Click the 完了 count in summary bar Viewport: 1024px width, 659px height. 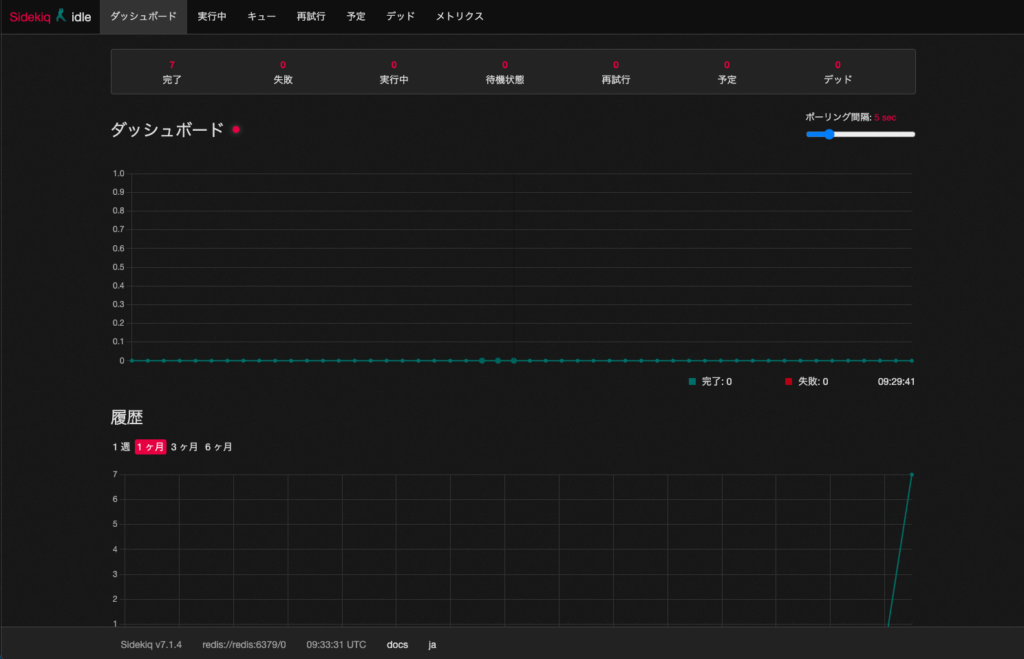[x=172, y=65]
